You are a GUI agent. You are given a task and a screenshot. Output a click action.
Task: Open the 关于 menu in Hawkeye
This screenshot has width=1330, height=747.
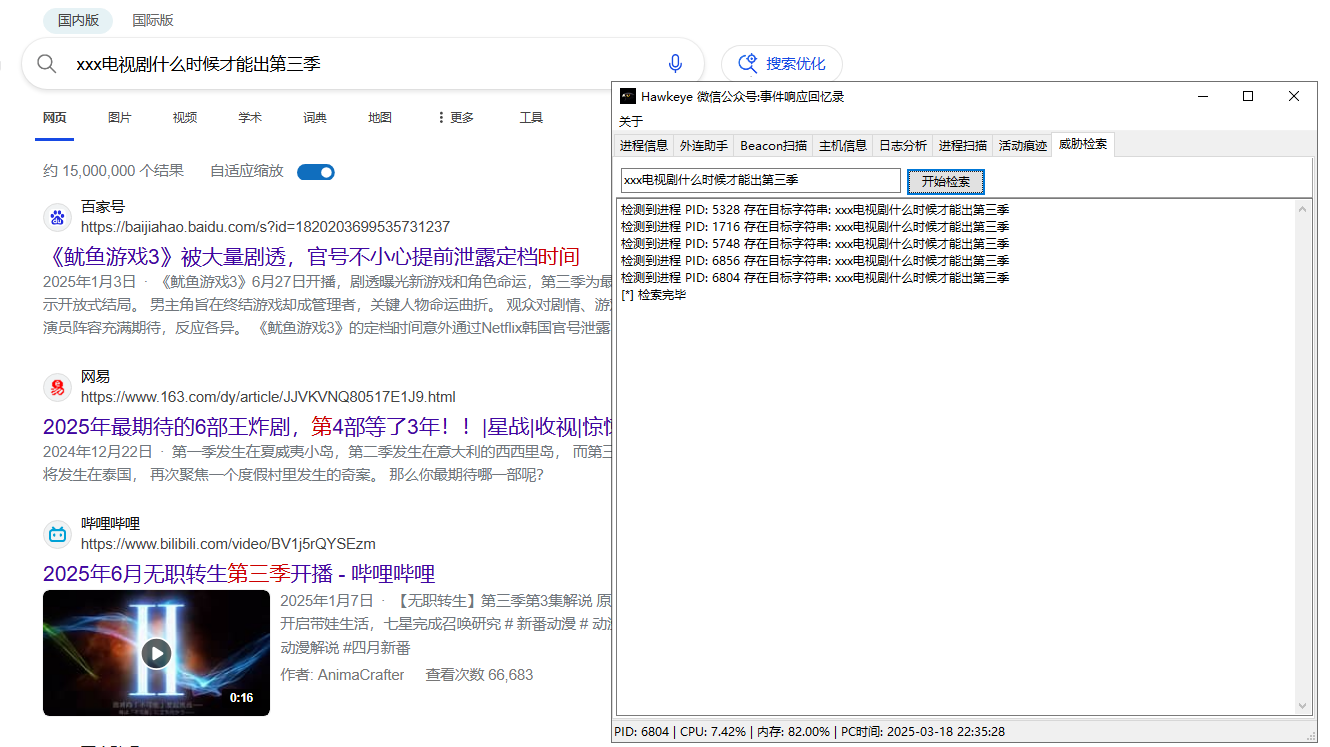coord(631,121)
